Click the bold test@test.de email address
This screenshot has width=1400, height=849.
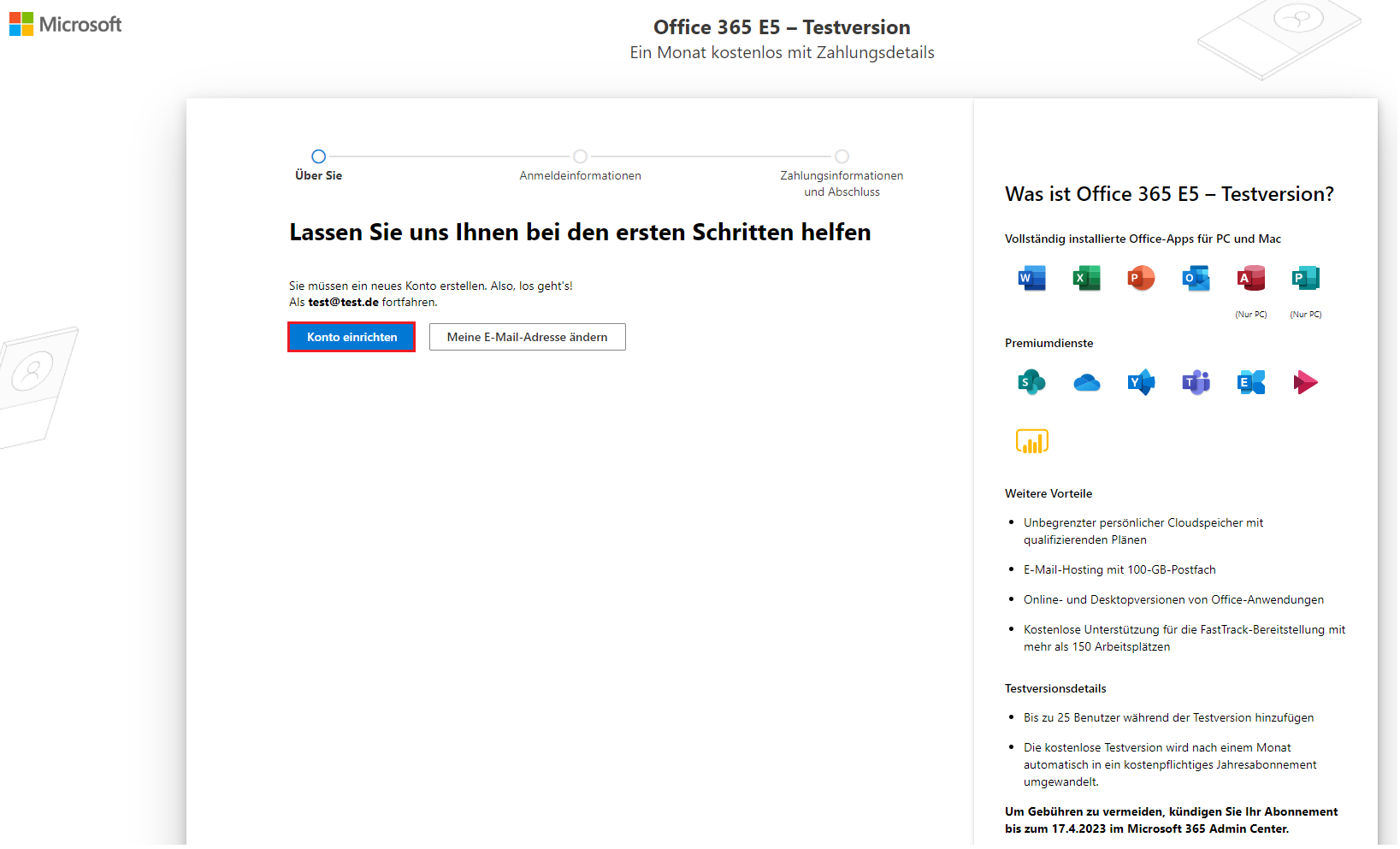343,303
